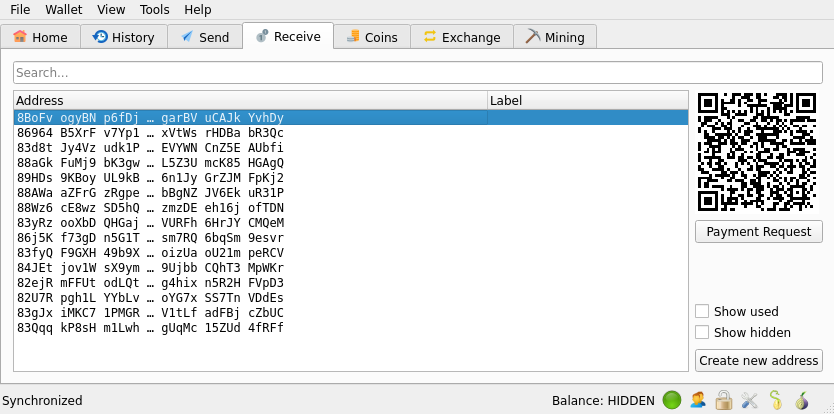834x414 pixels.
Task: Go to the Send tab
Action: pos(204,38)
